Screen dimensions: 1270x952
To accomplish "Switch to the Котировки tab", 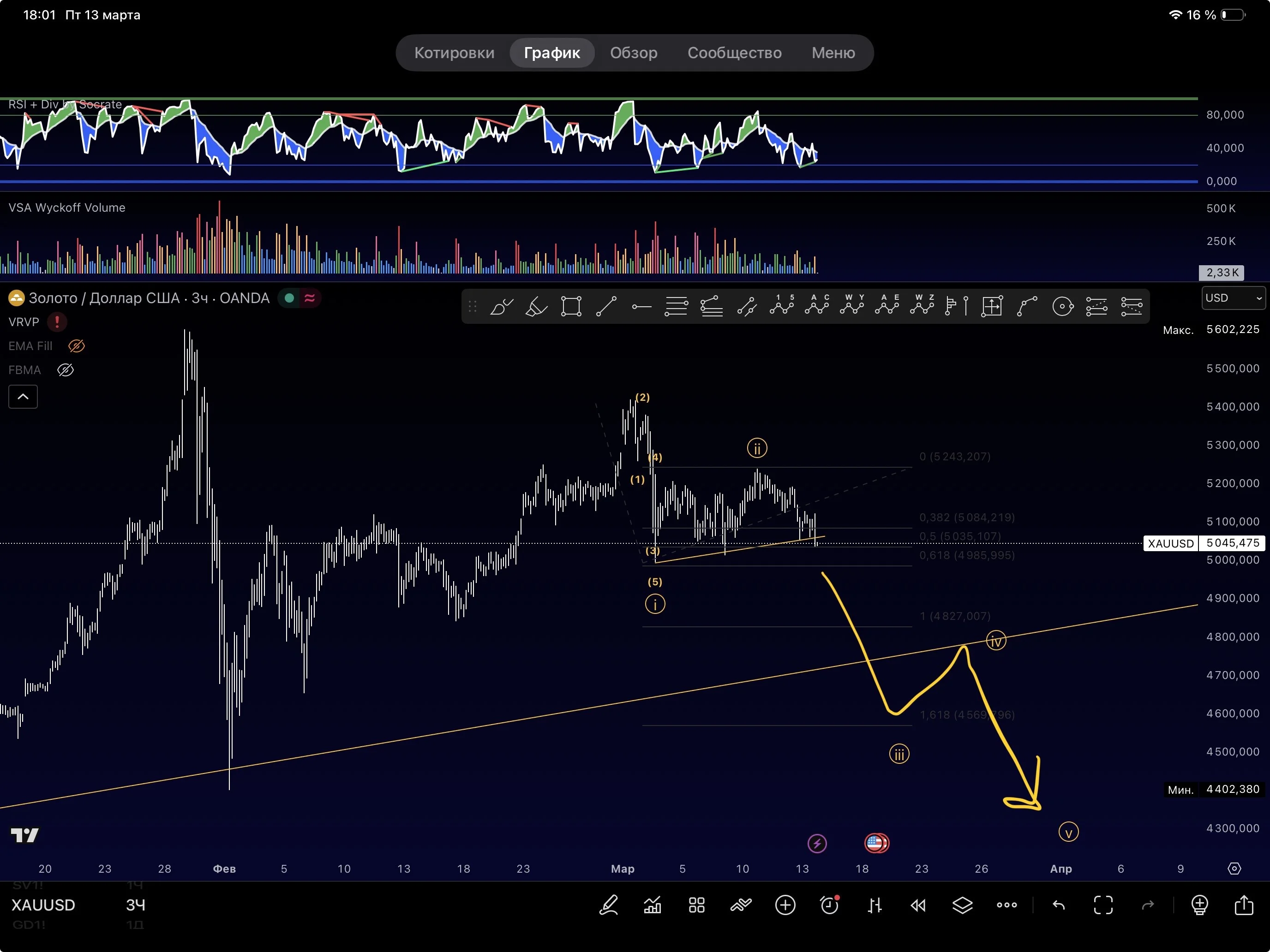I will 454,53.
